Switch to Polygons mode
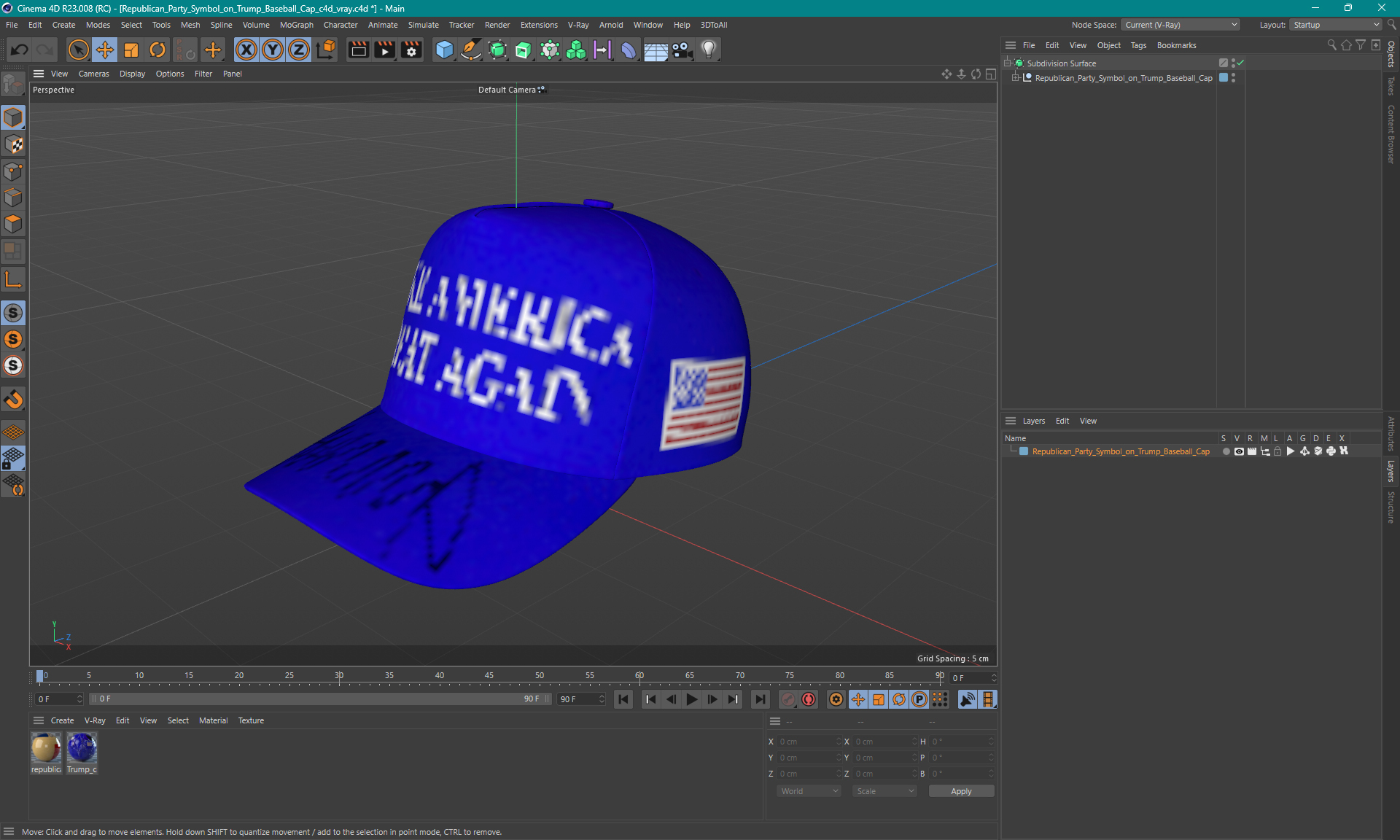The width and height of the screenshot is (1400, 840). (x=13, y=224)
